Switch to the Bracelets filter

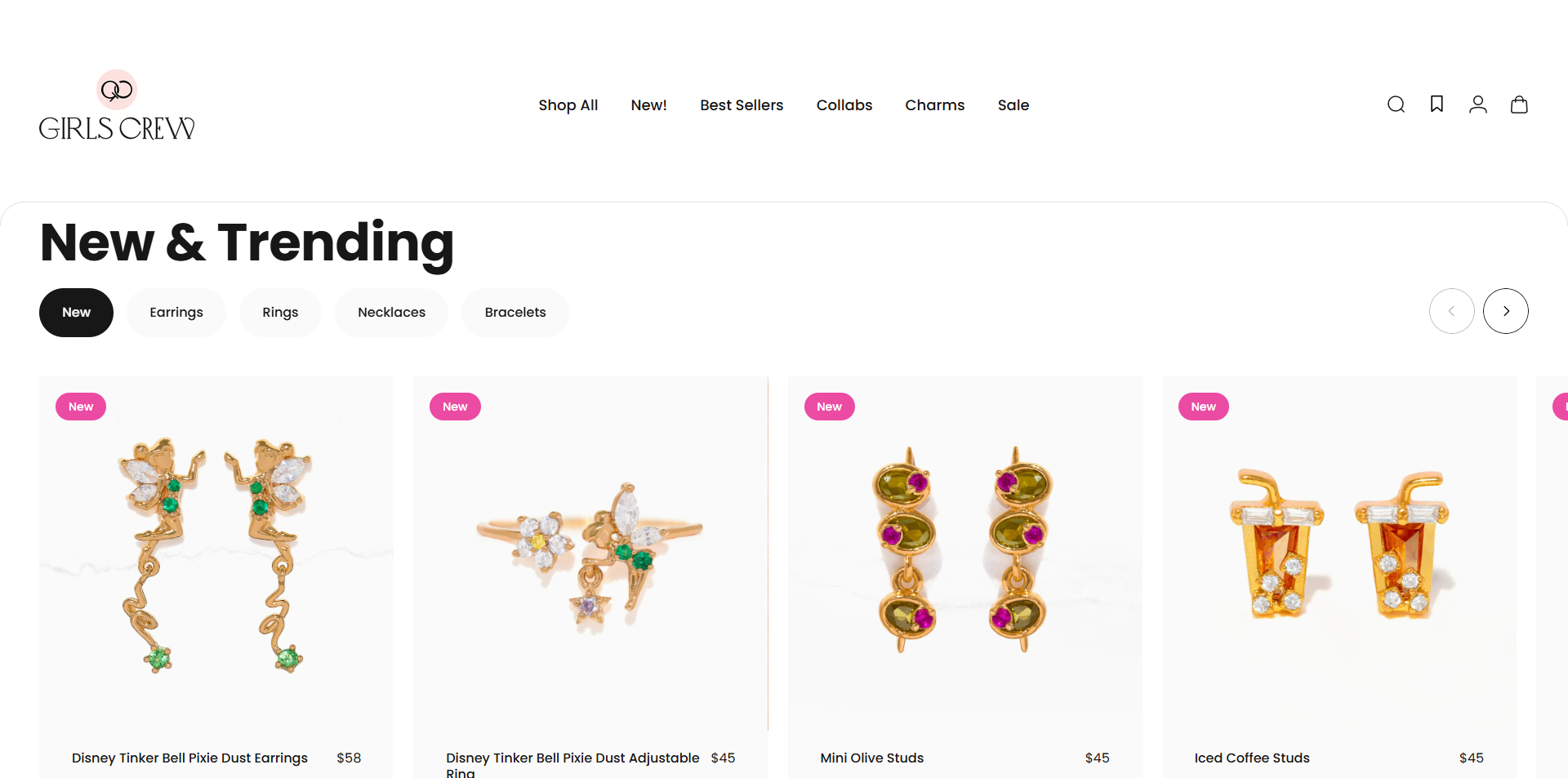(x=515, y=313)
